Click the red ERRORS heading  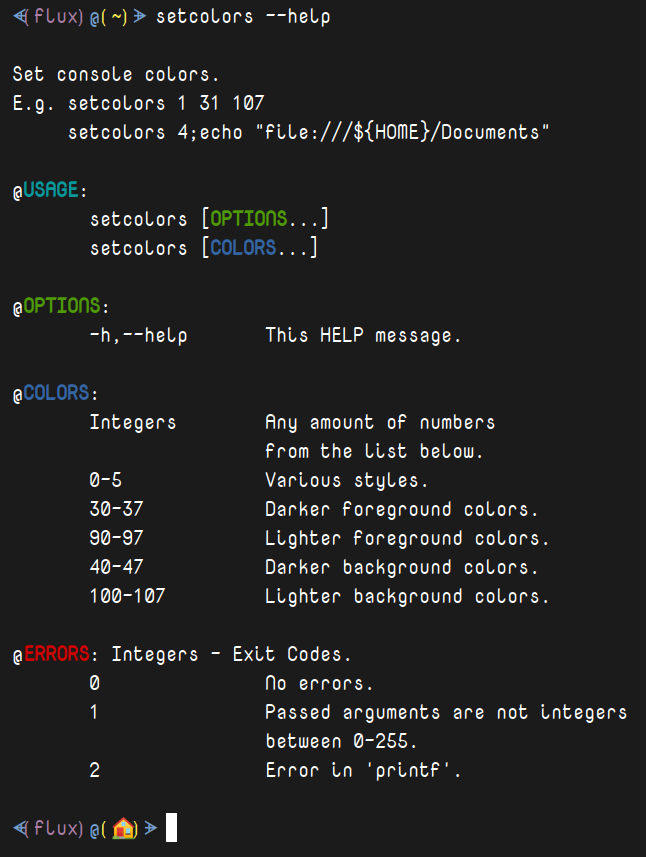tap(57, 654)
